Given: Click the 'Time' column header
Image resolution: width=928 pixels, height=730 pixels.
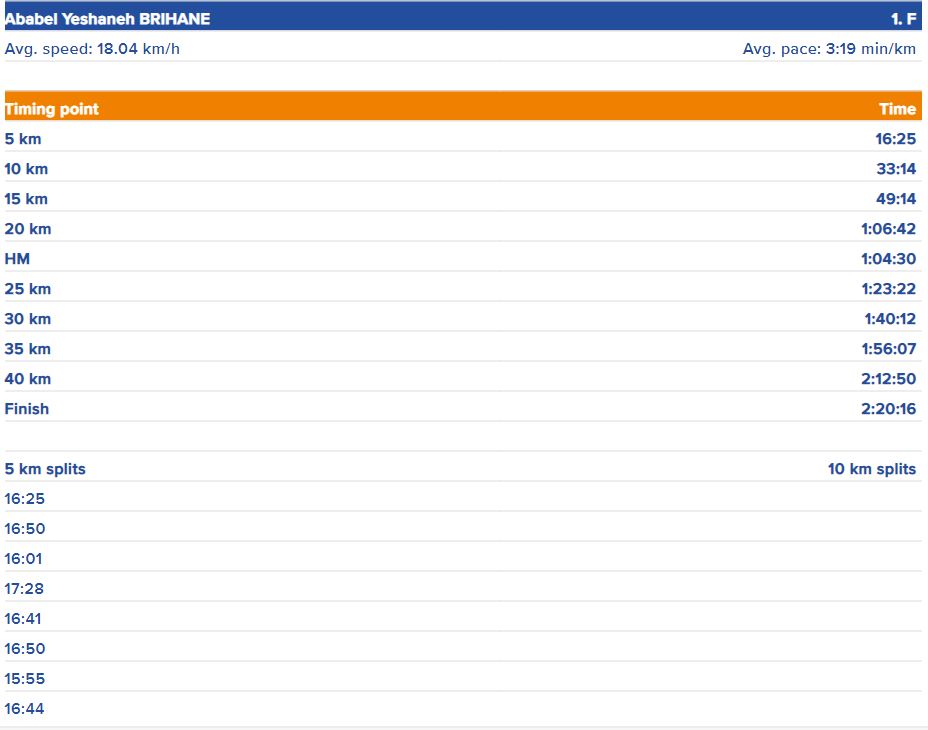Looking at the screenshot, I should click(897, 109).
